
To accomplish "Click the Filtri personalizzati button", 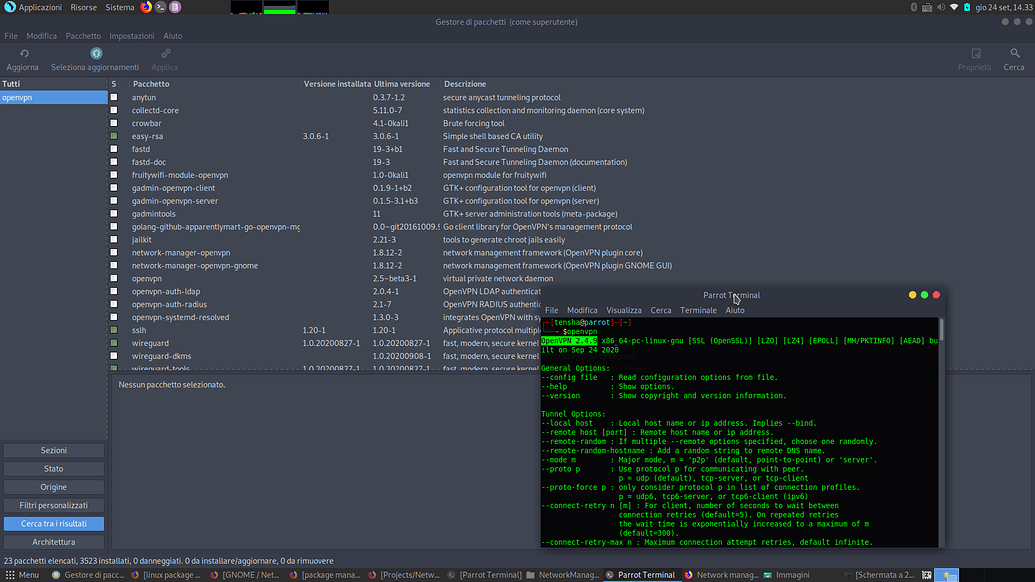I will 53,505.
